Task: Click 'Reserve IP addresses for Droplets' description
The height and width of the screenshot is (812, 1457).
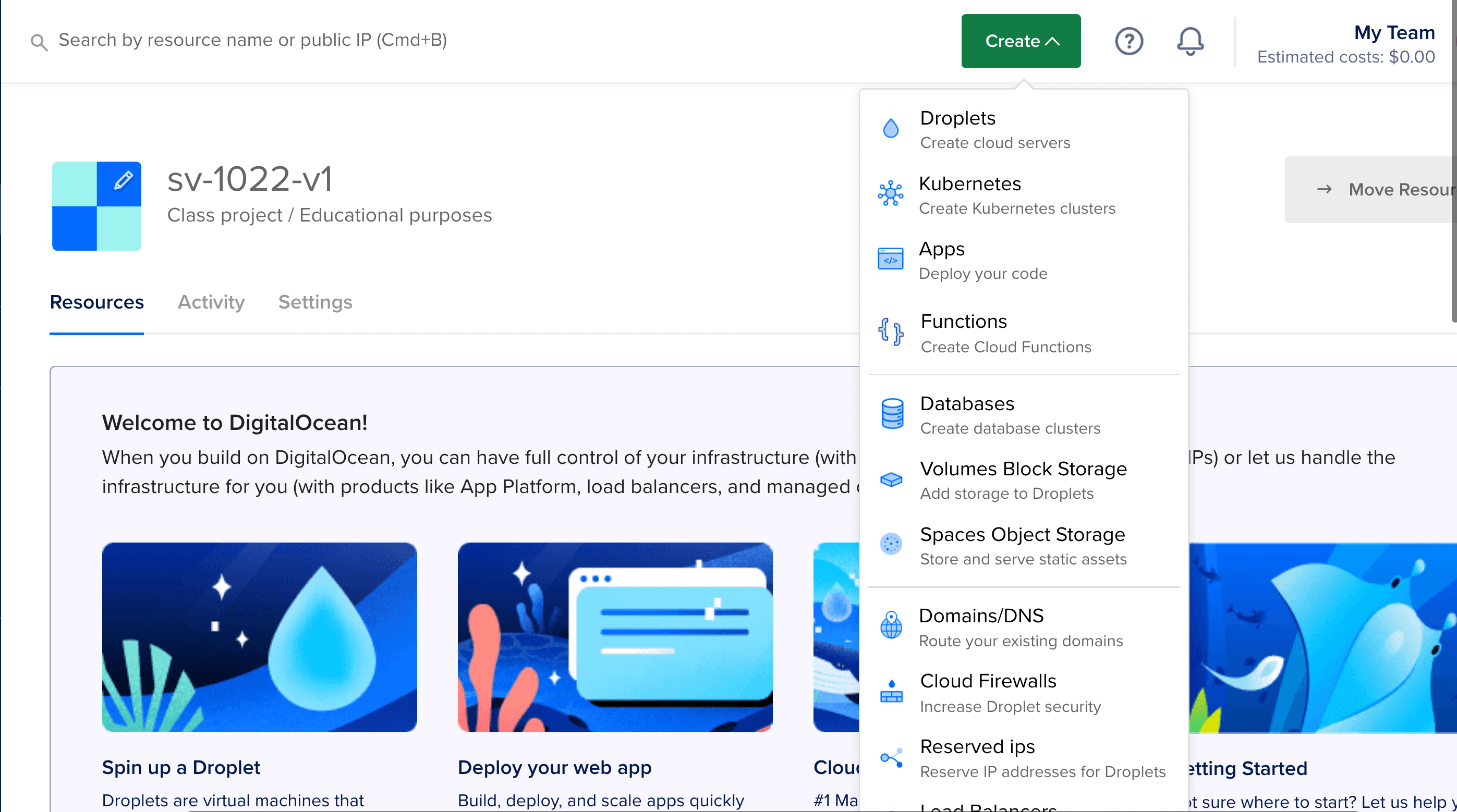Action: (1042, 772)
